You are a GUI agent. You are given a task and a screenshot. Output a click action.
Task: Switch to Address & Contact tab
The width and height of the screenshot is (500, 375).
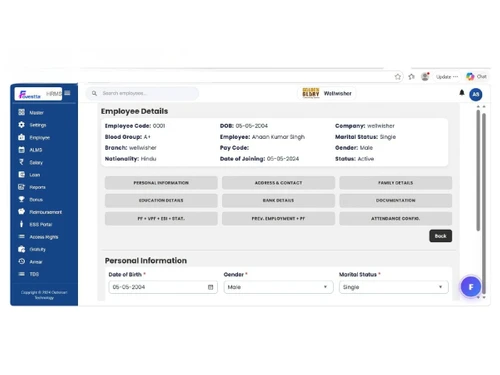coord(278,183)
